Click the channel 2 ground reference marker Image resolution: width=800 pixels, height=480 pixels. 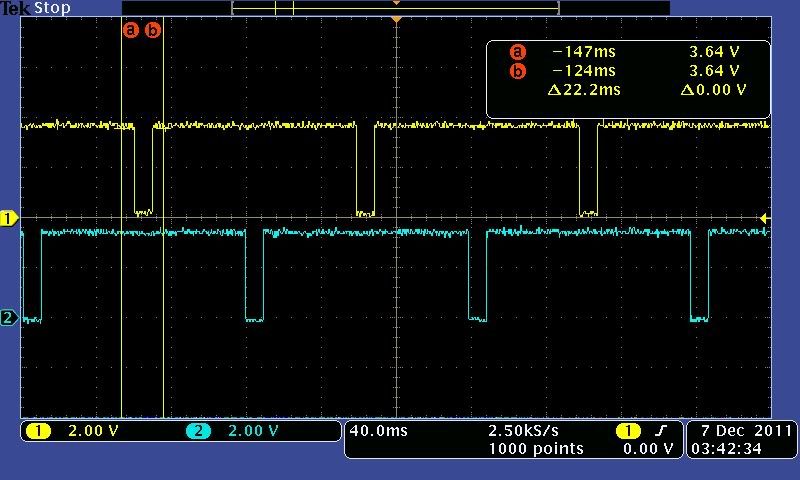9,318
